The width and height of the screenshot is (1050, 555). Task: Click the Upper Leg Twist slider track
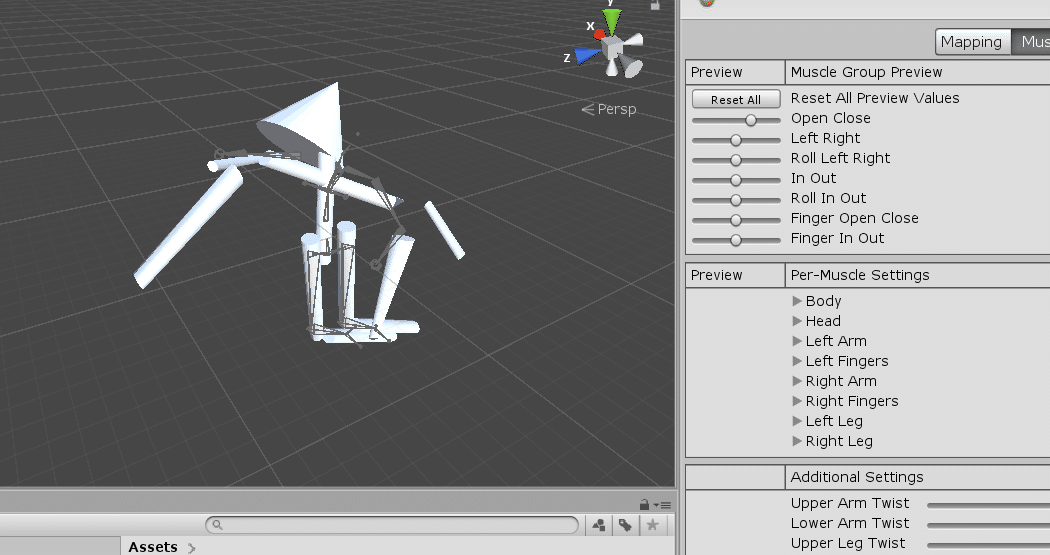click(988, 545)
